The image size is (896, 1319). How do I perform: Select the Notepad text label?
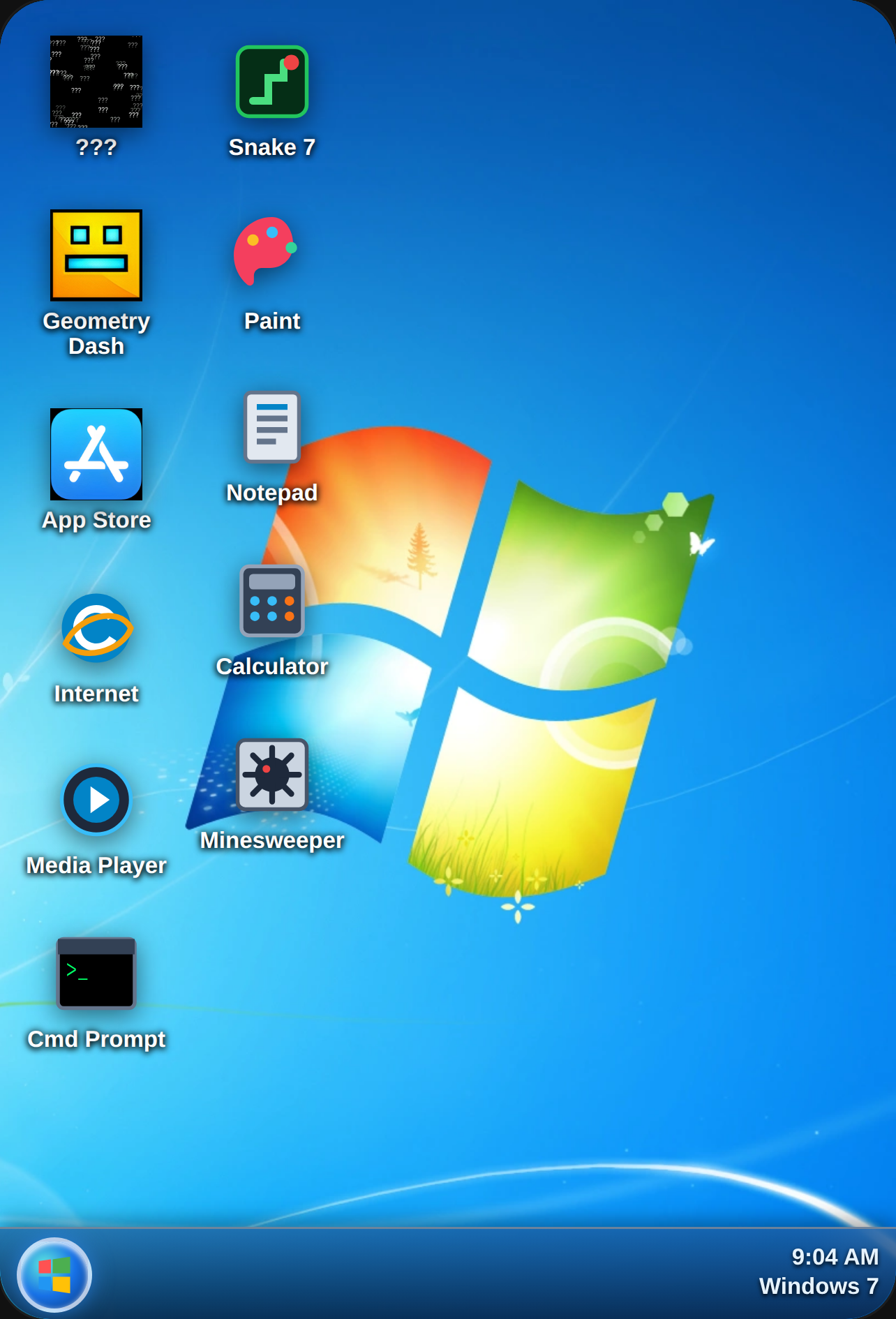272,493
